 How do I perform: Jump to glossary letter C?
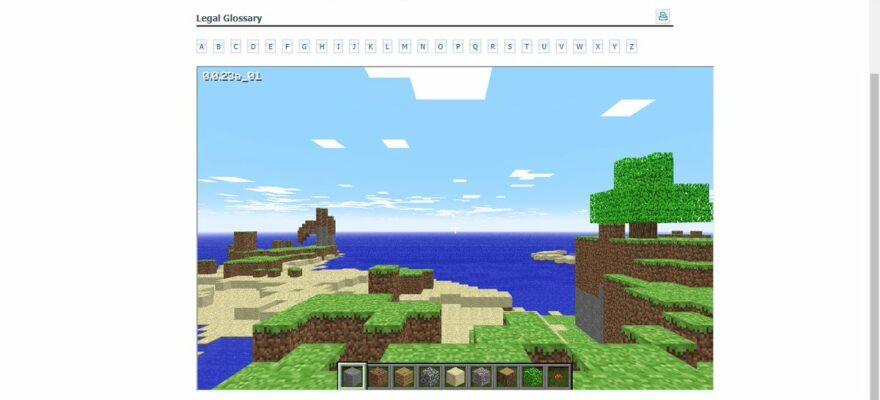point(236,47)
